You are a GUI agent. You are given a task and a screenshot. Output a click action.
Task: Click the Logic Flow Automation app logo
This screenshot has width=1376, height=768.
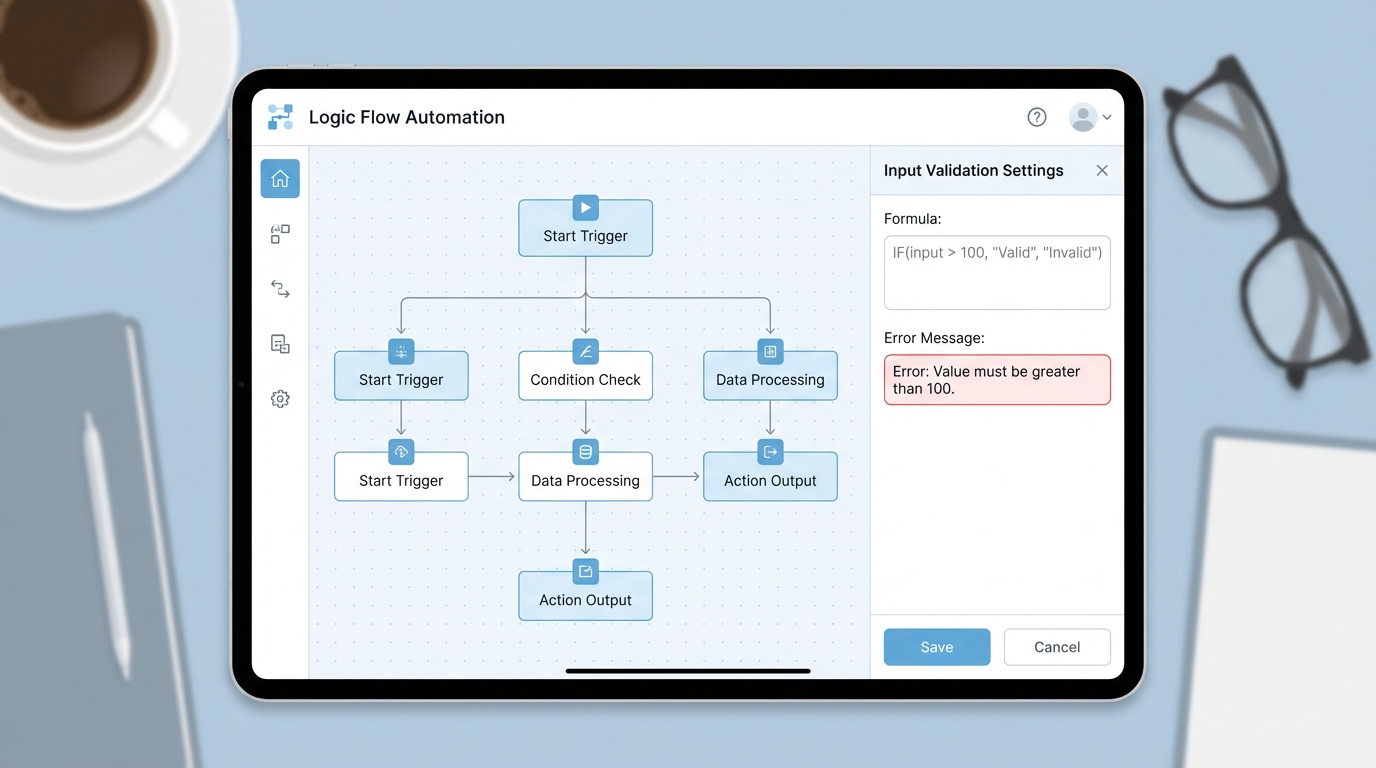point(280,117)
